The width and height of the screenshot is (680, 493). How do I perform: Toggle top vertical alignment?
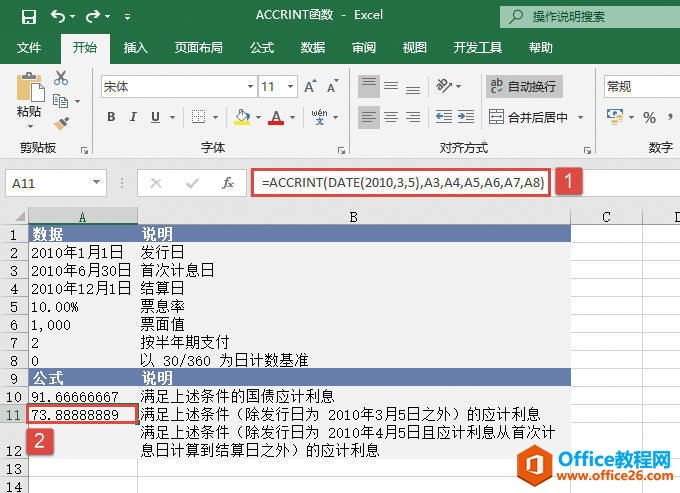click(369, 86)
